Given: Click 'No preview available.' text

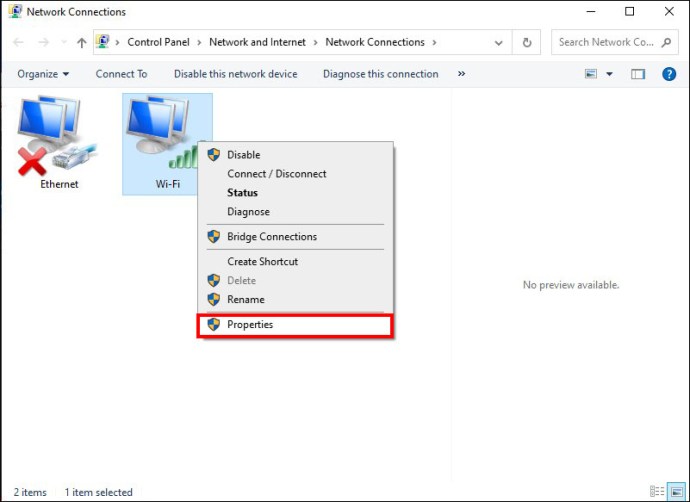Looking at the screenshot, I should (x=571, y=285).
